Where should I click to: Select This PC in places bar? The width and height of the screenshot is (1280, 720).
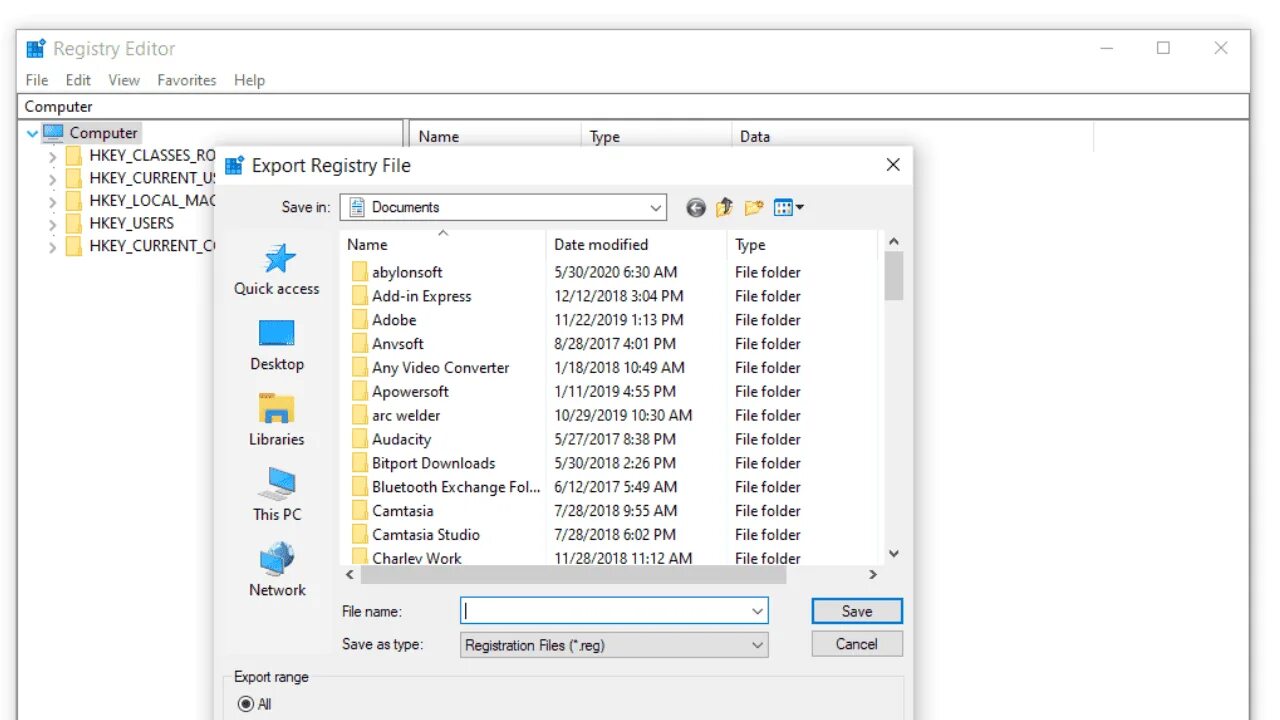(x=277, y=495)
